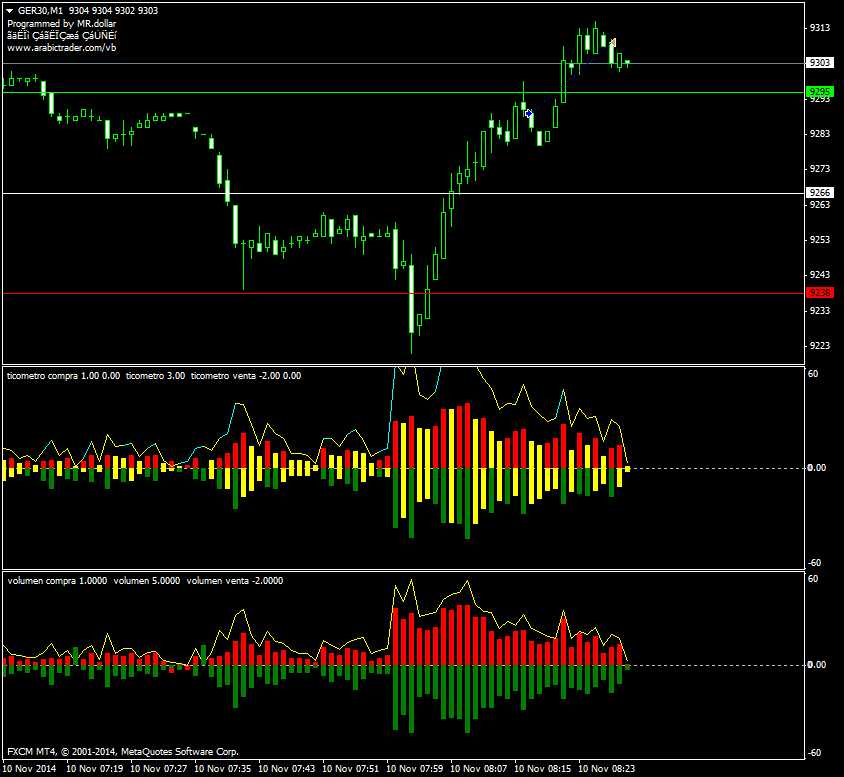Open the GER30,M1 chart dropdown triangle
This screenshot has height=777, width=844.
(9, 10)
